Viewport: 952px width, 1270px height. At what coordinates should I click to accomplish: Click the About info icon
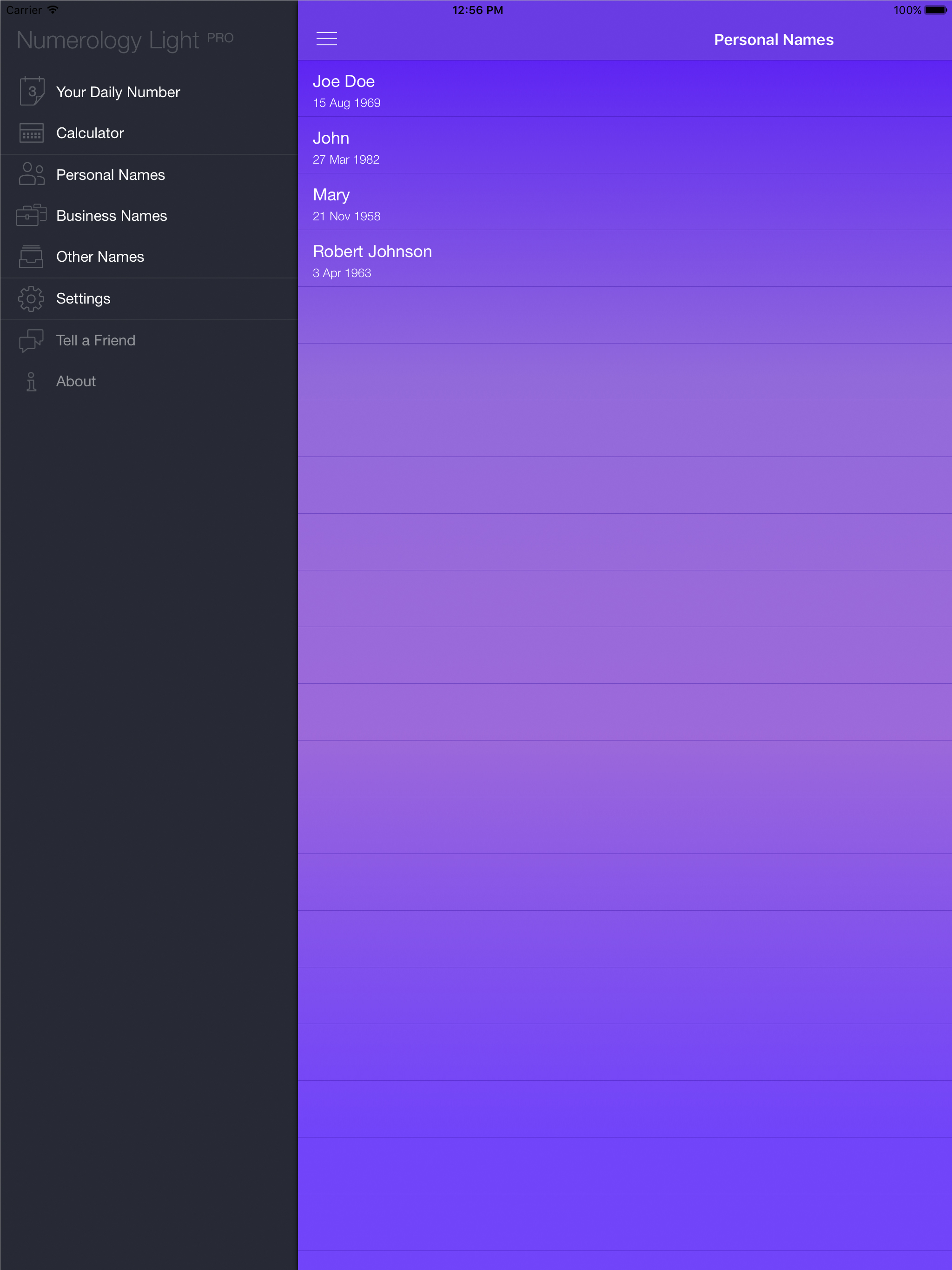click(32, 381)
